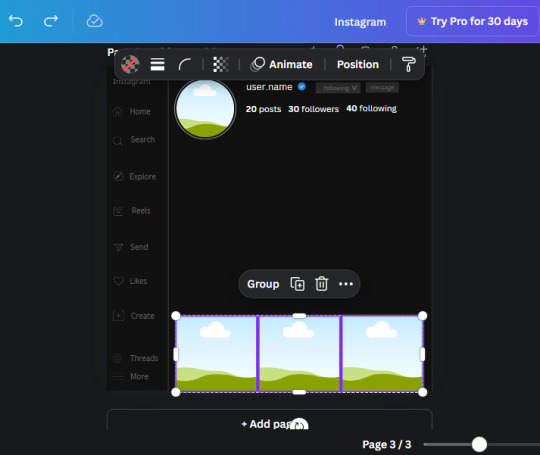540x455 pixels.
Task: Click the rotate handle below the selection
Action: click(299, 425)
